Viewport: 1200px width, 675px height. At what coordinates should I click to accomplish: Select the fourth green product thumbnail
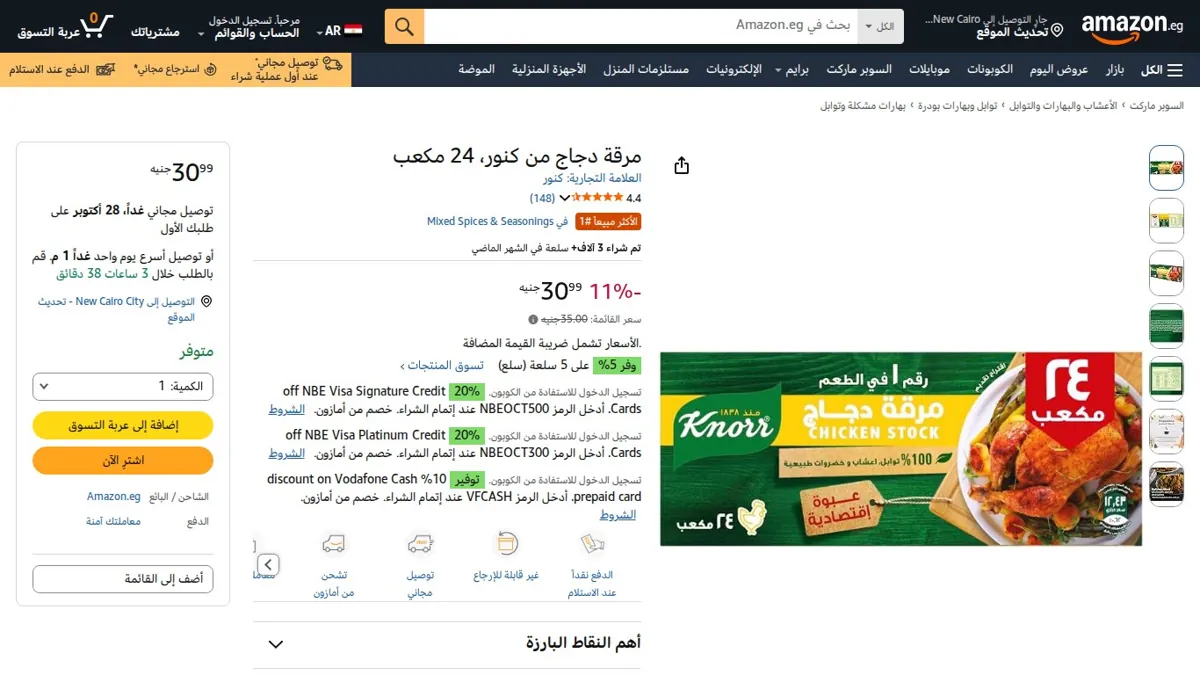tap(1166, 326)
